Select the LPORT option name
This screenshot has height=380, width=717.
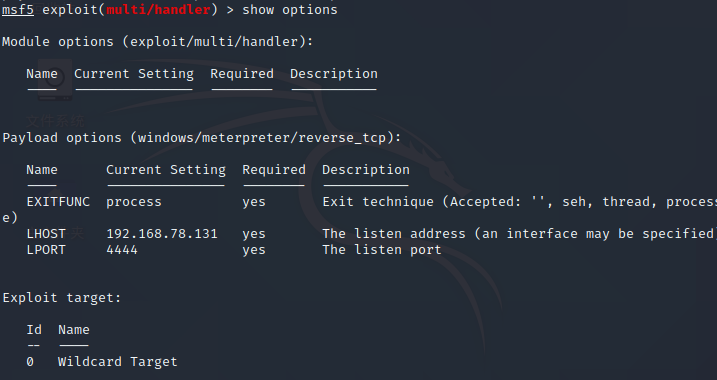click(x=46, y=250)
